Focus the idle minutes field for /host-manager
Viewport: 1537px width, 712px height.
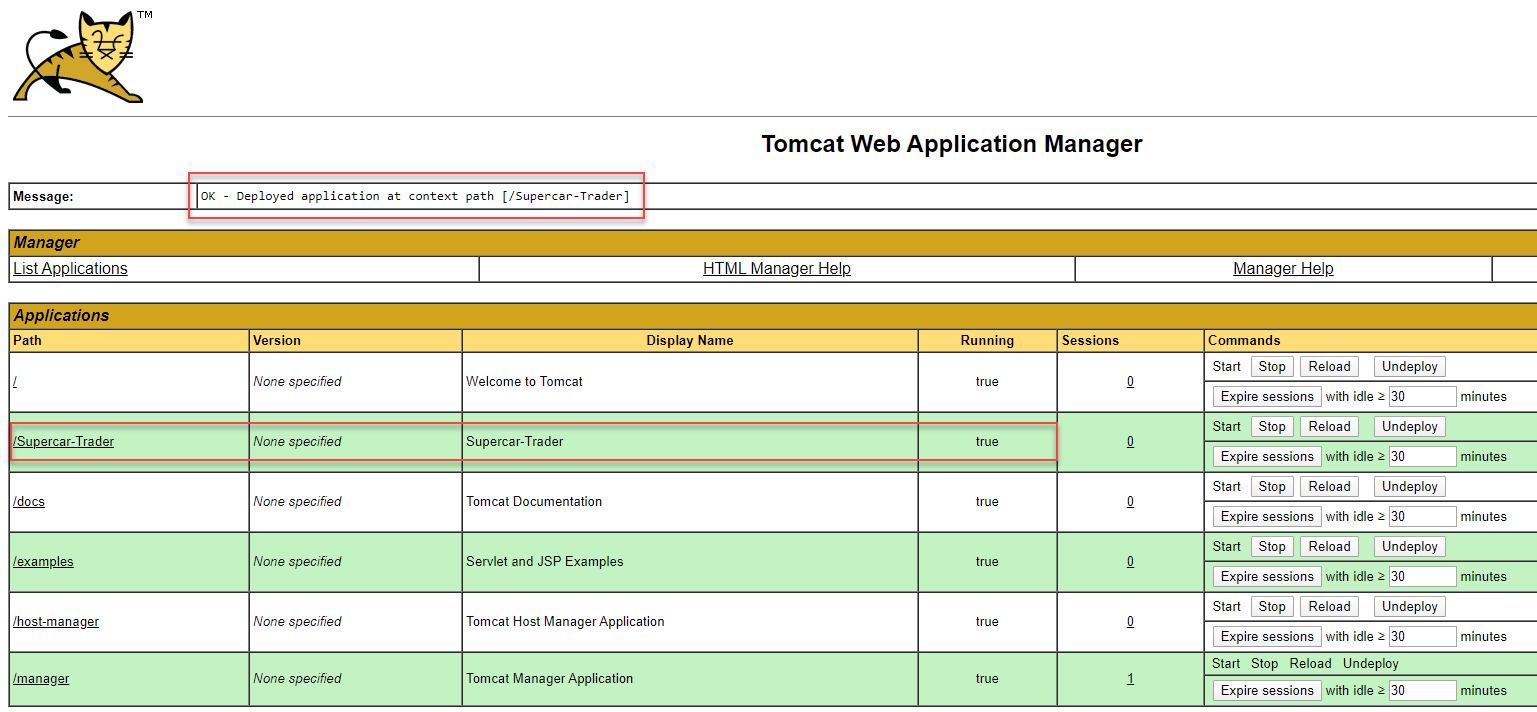[1422, 637]
